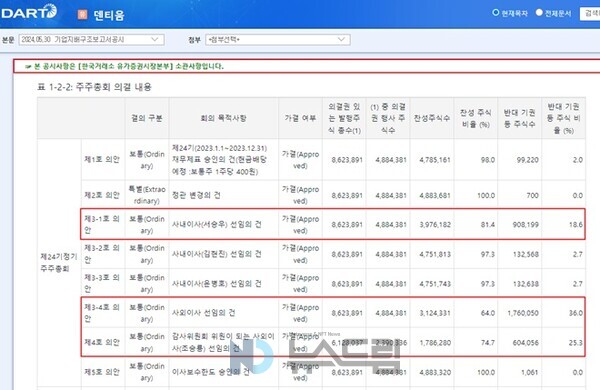Click the 찬성주식수 column header
The image size is (600, 390).
point(432,118)
